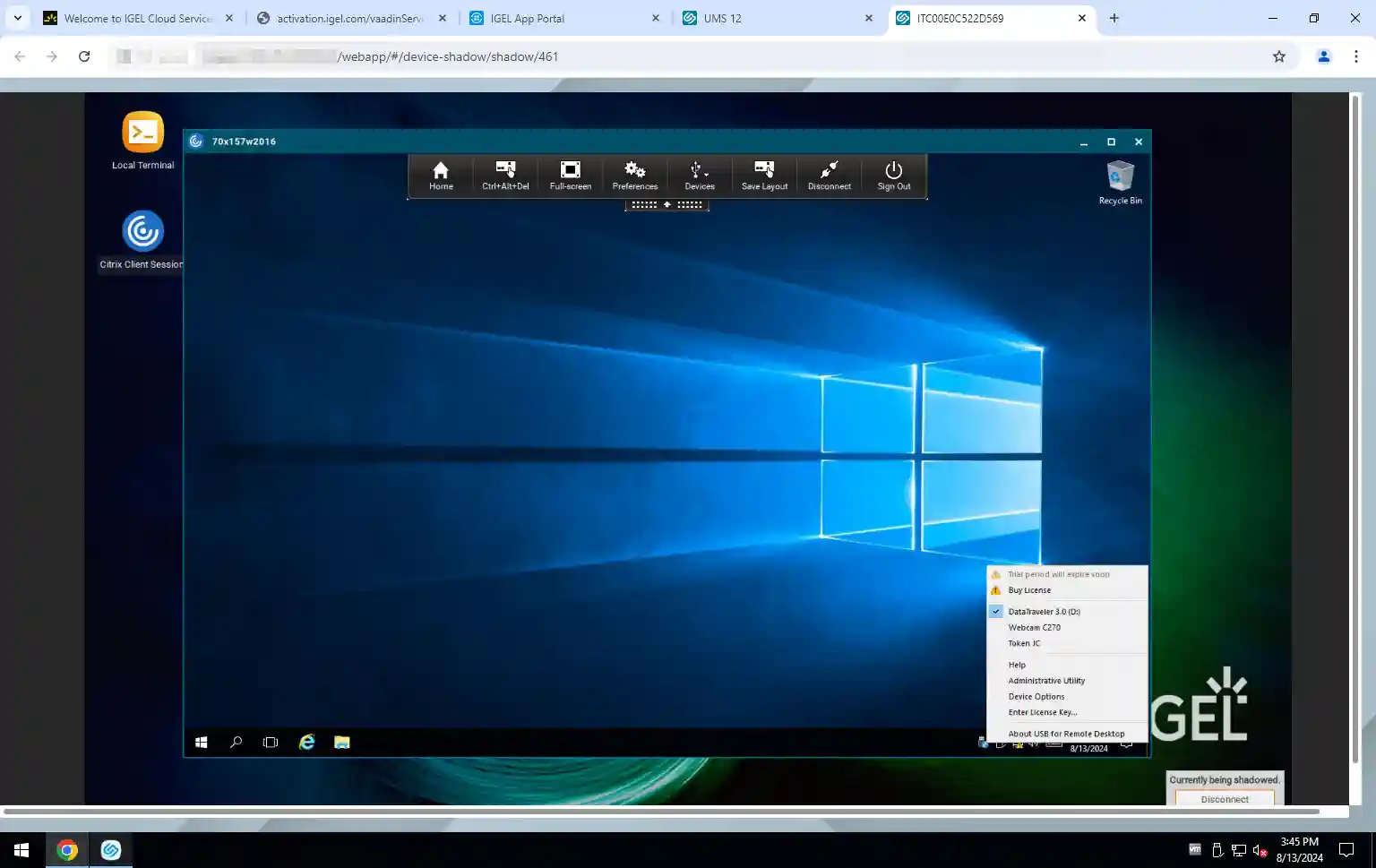
Task: Click the Home icon in Citrix toolbar
Action: (x=441, y=176)
